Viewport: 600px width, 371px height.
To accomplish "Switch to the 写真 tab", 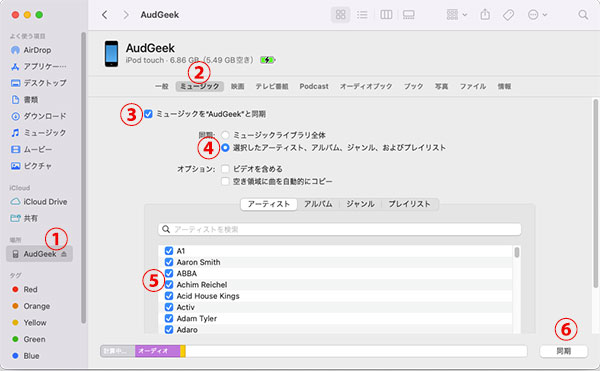I will pyautogui.click(x=441, y=86).
